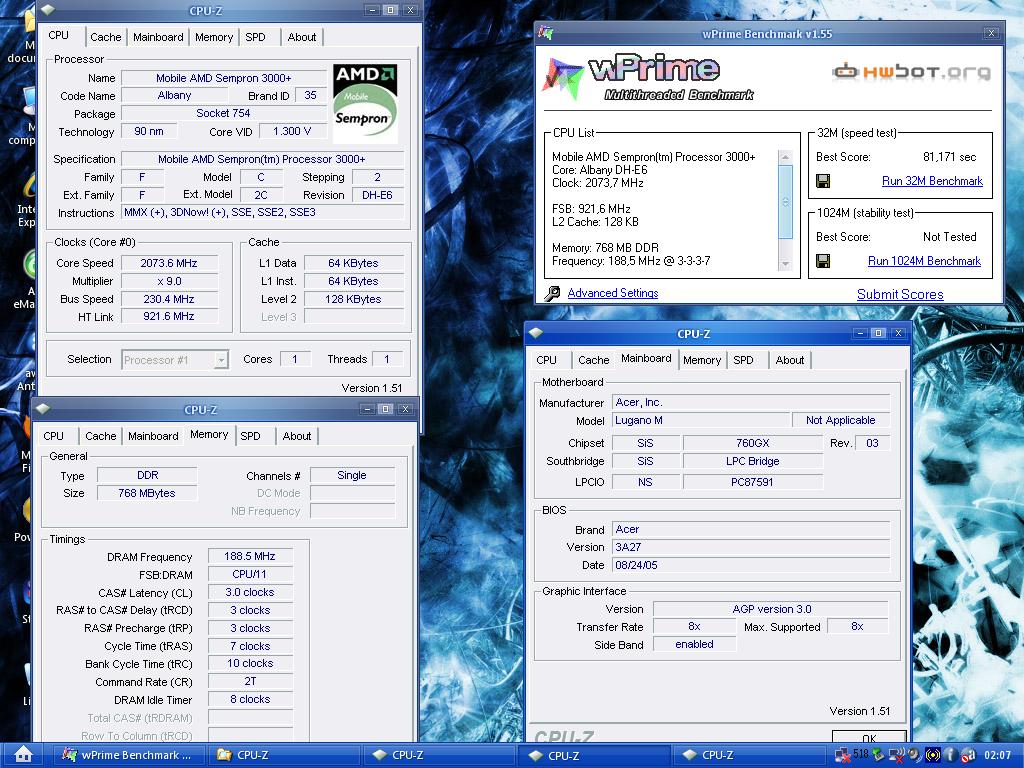1024x768 pixels.
Task: Open the Advanced Settings link
Action: tap(613, 293)
